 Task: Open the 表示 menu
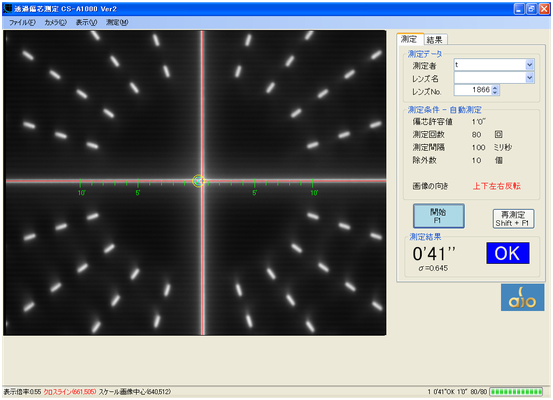[x=86, y=23]
